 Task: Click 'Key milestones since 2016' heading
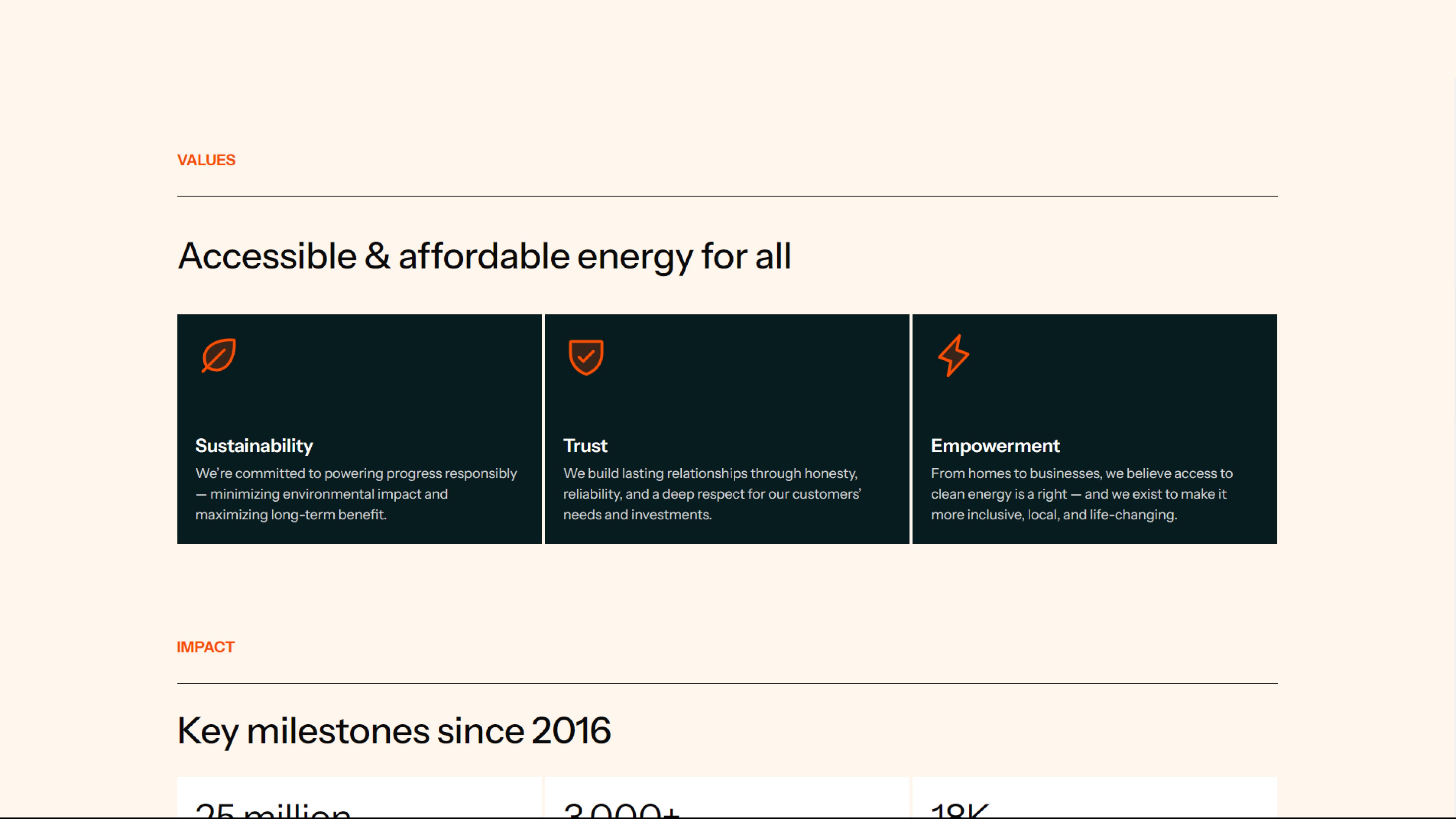tap(394, 730)
